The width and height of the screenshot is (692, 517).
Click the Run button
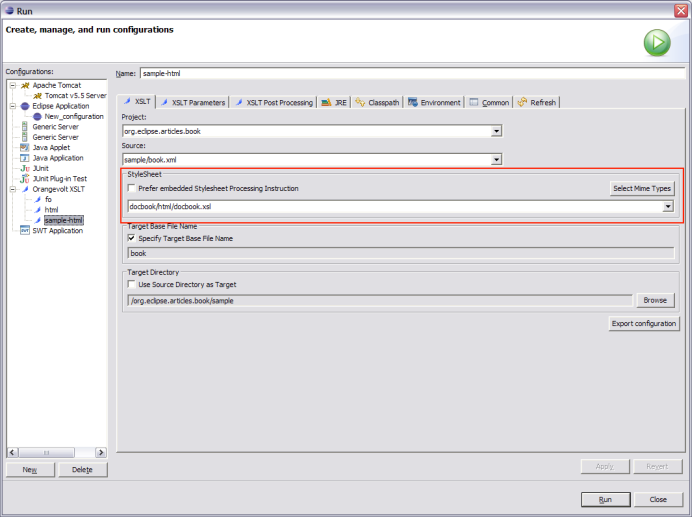tap(606, 499)
